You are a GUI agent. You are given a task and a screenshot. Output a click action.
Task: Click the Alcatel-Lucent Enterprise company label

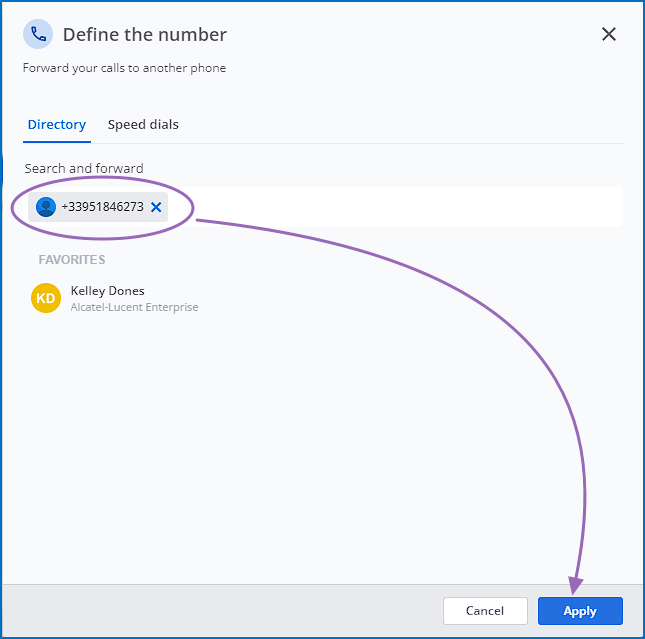[134, 307]
